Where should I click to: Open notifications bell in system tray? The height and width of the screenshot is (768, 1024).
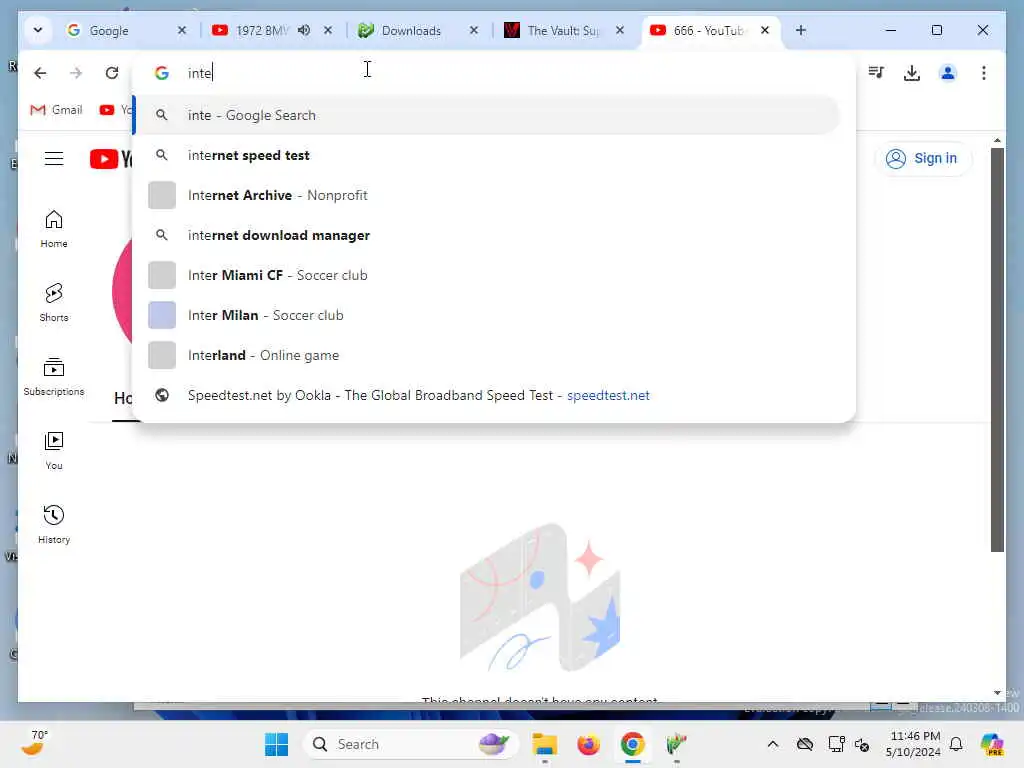[956, 744]
